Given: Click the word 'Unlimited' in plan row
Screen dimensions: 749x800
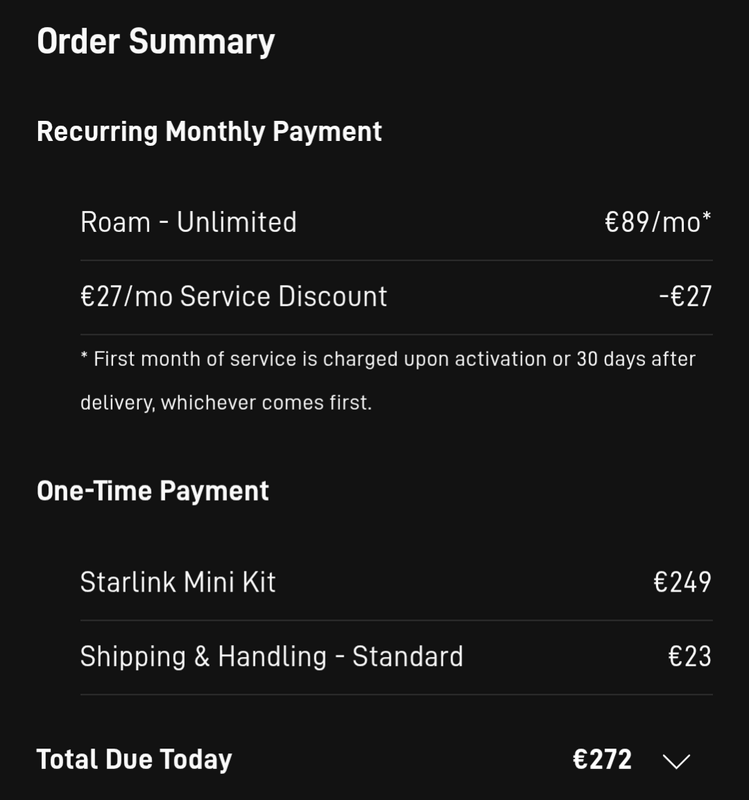Looking at the screenshot, I should (x=237, y=222).
